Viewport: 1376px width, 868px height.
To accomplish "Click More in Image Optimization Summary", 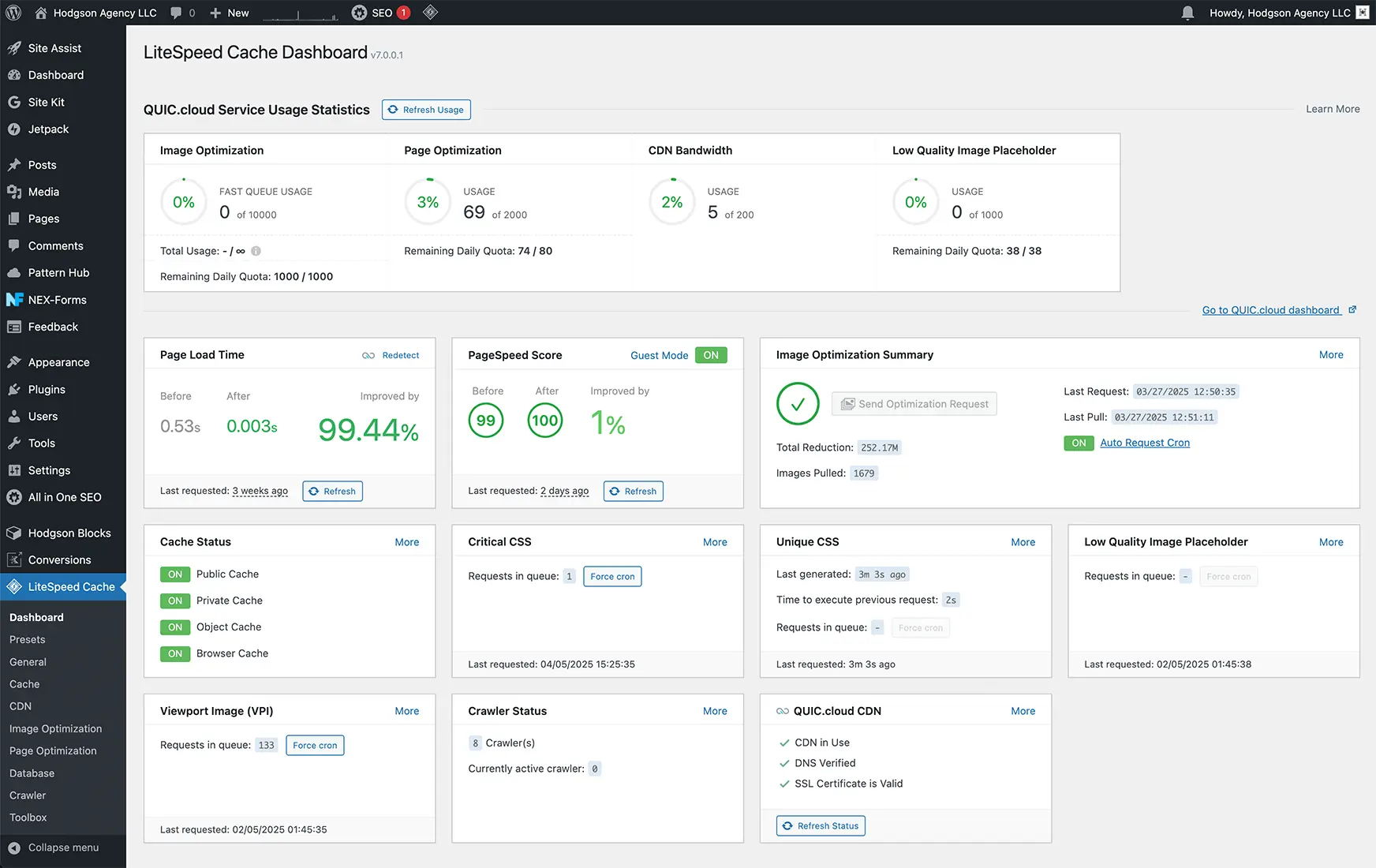I will pos(1331,355).
